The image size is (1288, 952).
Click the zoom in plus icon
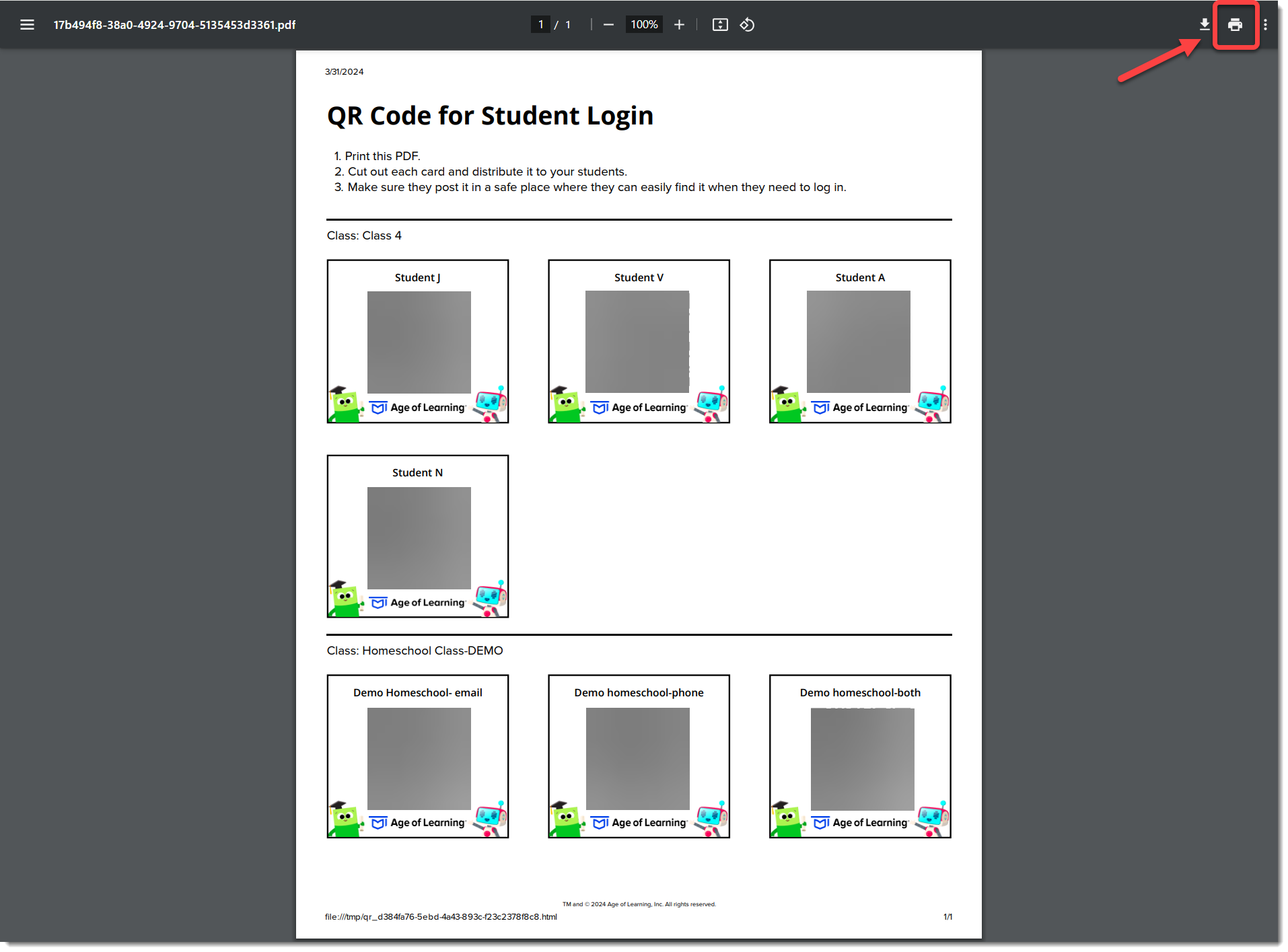tap(679, 25)
